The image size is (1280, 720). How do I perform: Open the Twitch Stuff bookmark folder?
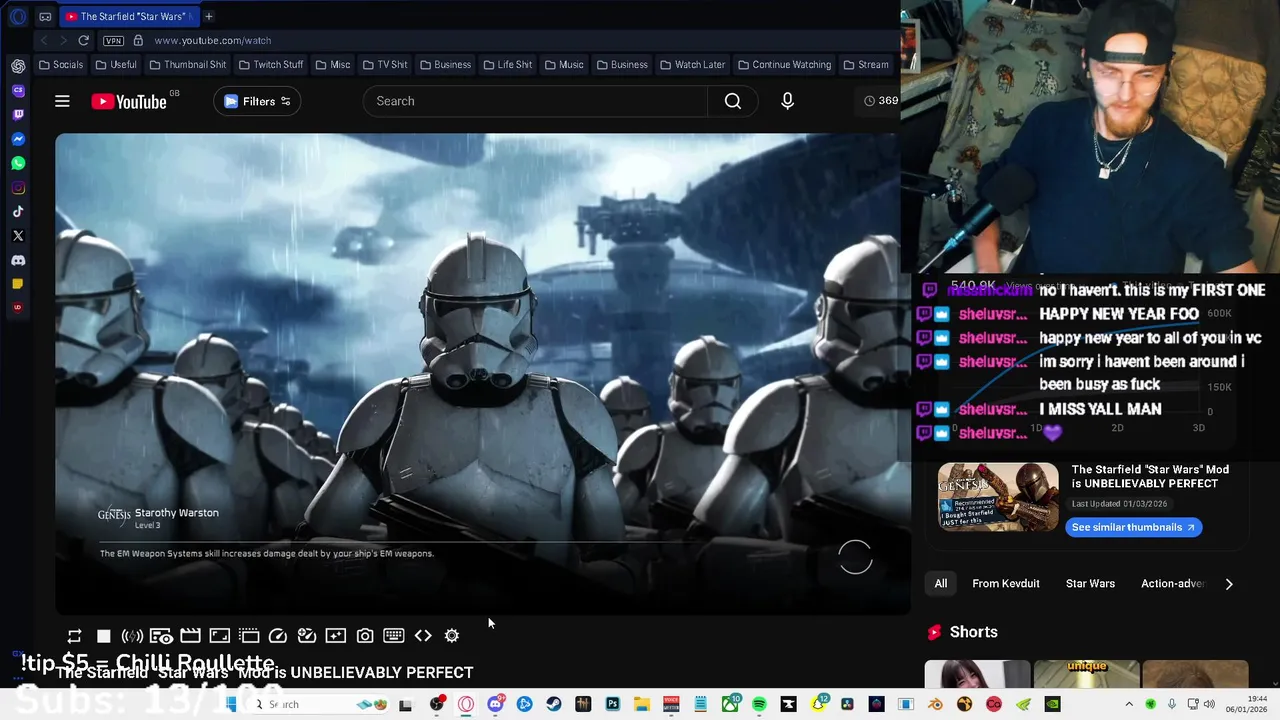point(271,65)
